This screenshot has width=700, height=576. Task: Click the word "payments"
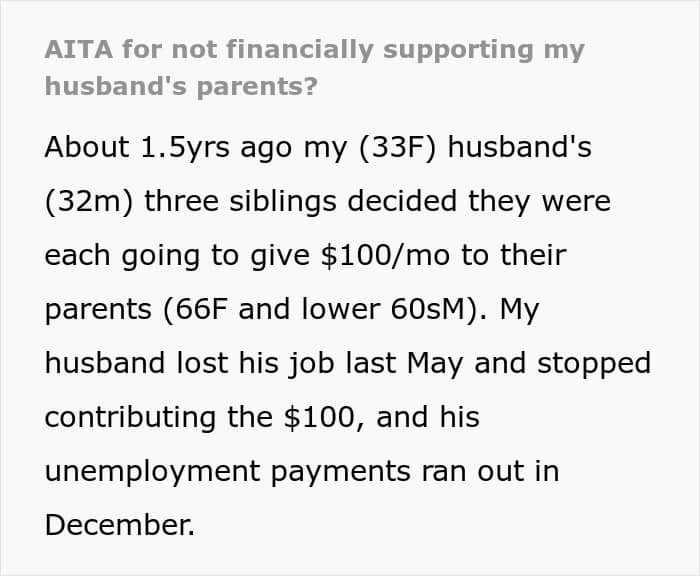pyautogui.click(x=341, y=473)
